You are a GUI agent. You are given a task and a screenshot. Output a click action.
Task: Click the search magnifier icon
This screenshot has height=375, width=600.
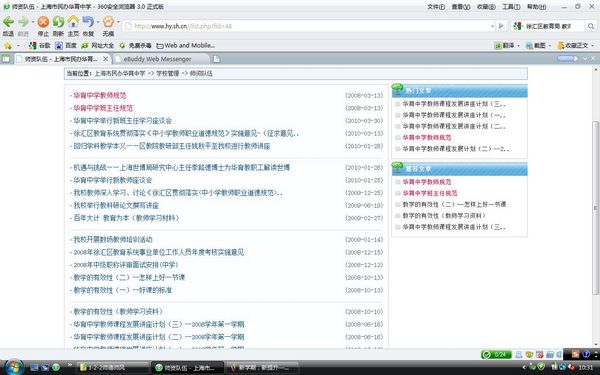click(x=591, y=26)
